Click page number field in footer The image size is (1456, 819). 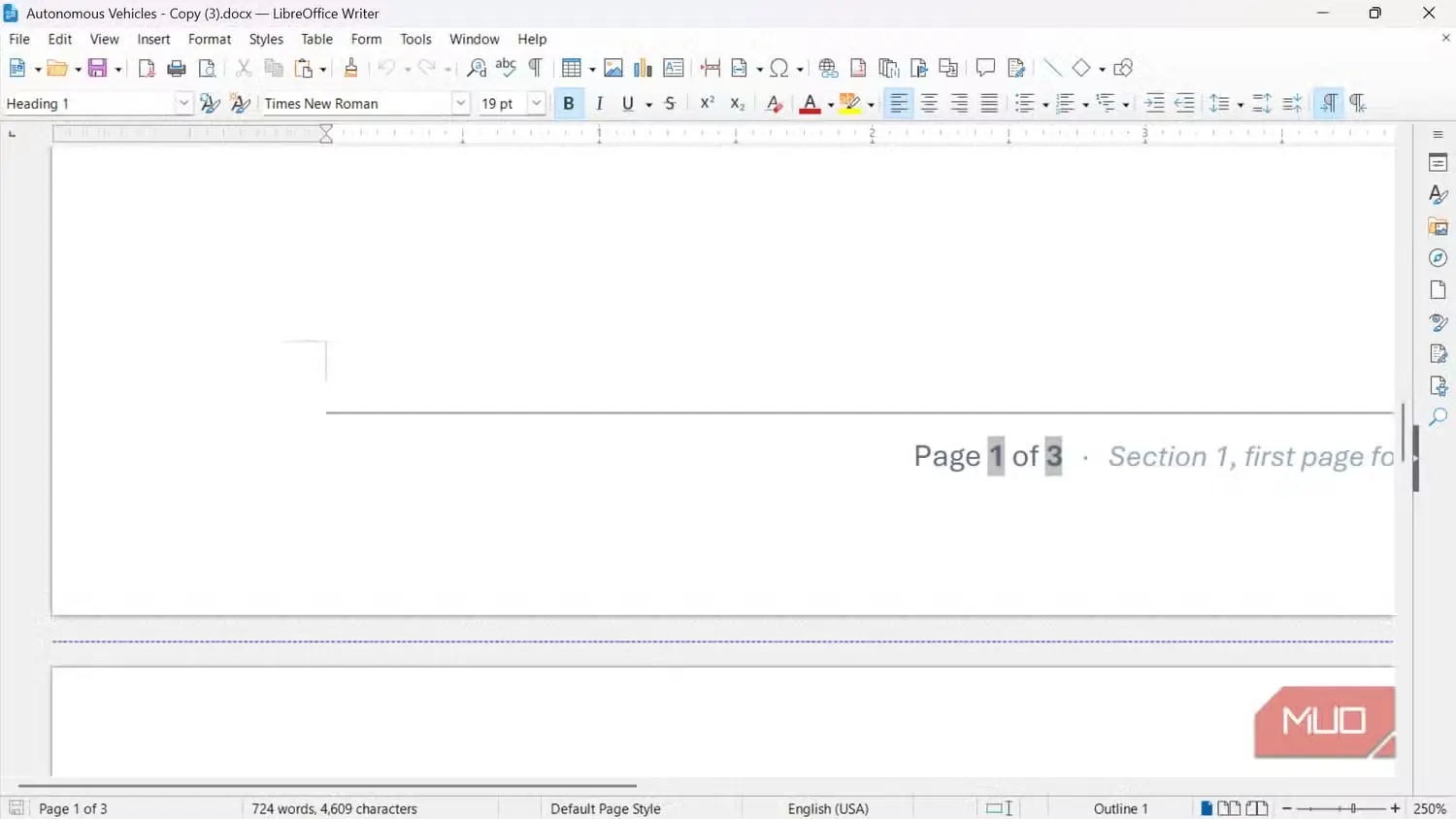click(x=996, y=456)
